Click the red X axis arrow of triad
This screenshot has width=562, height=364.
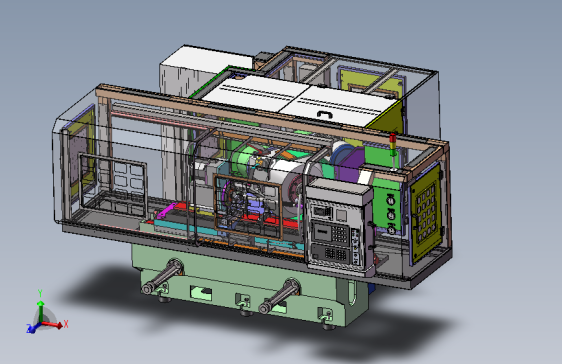click(54, 325)
